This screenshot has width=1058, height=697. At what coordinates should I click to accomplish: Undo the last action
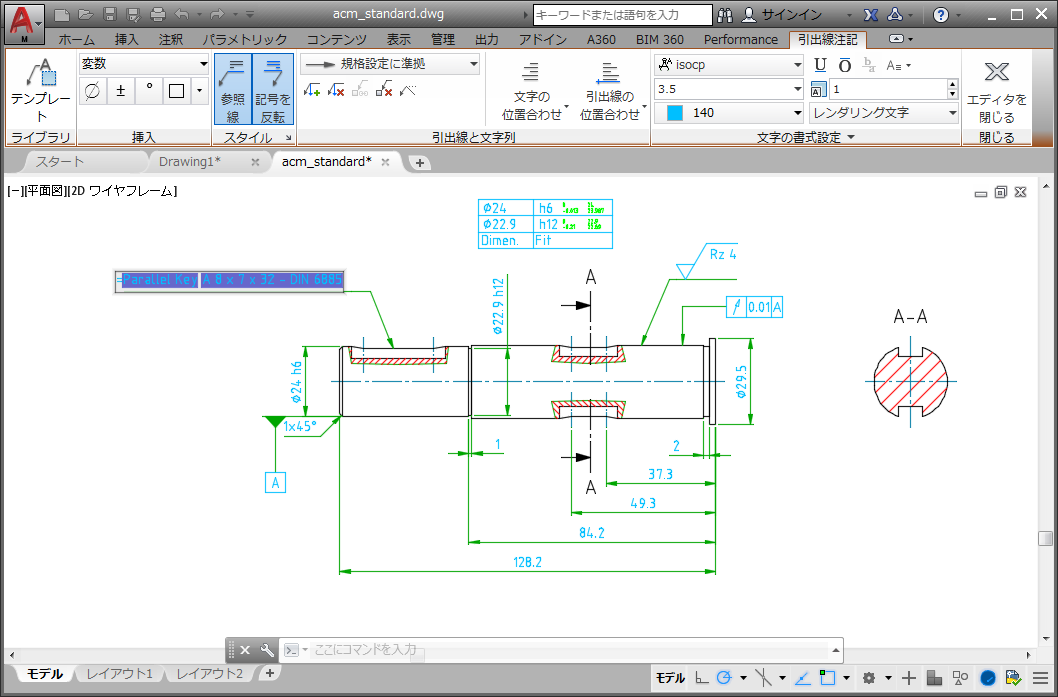coord(182,14)
